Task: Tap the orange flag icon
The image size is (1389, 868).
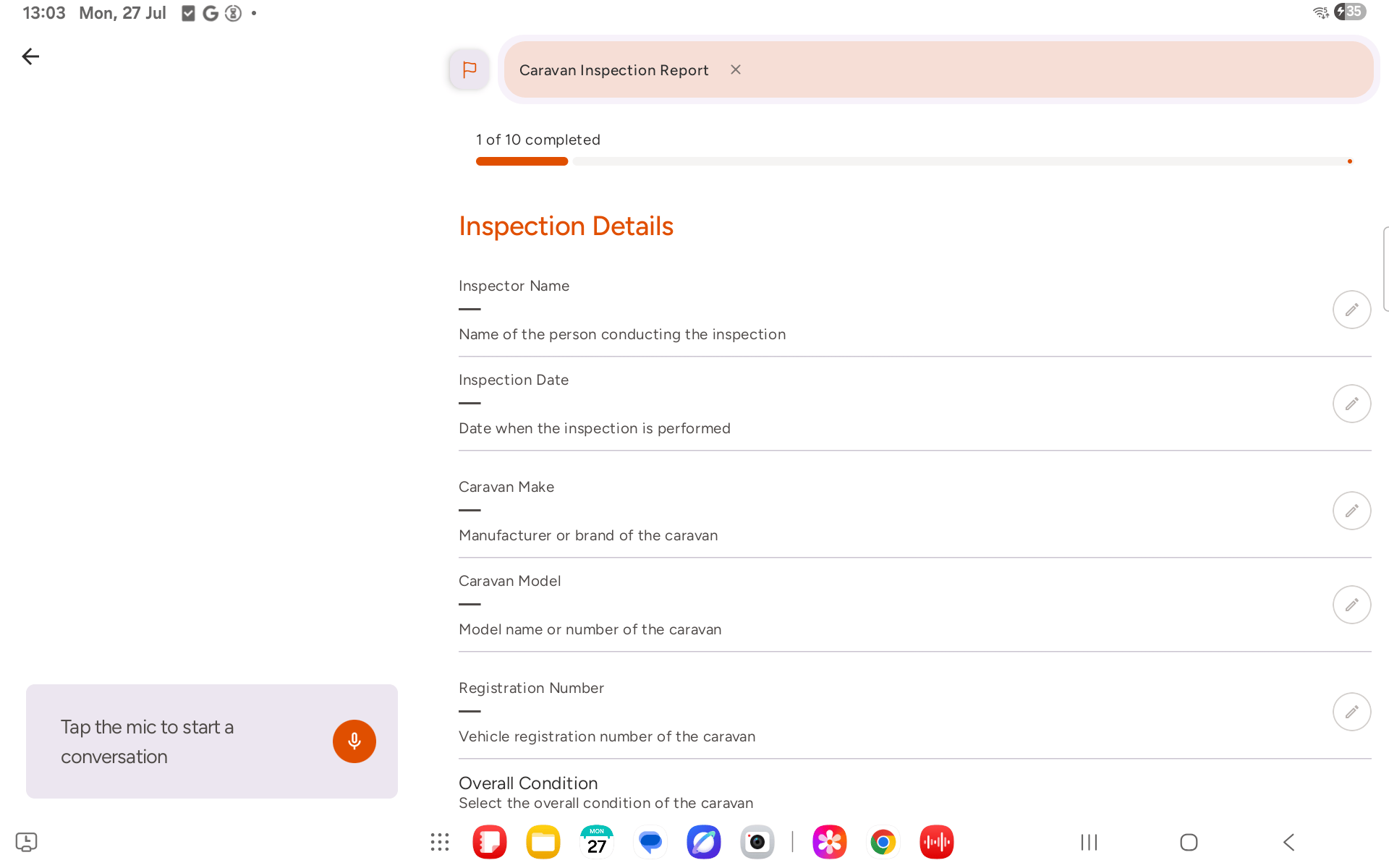Action: 469,69
